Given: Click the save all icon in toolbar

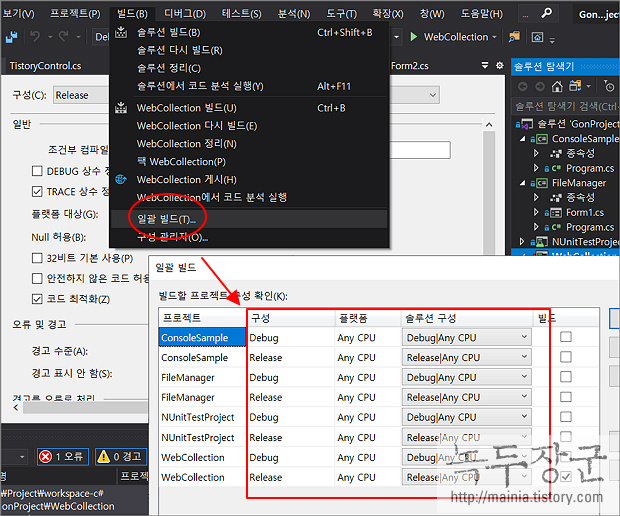Looking at the screenshot, I should coord(11,37).
